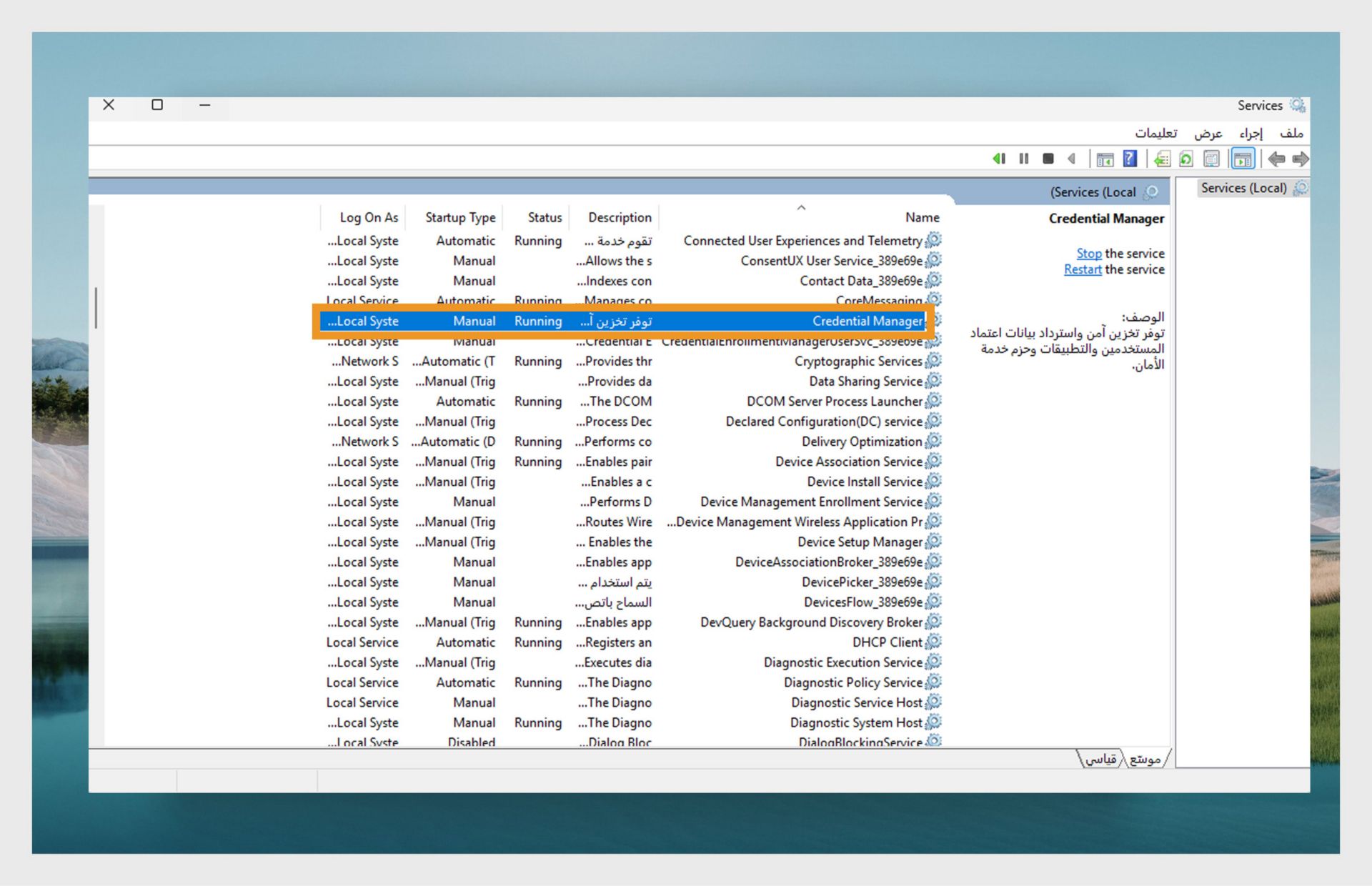Sort by the Startup Type column header
This screenshot has height=886, width=1372.
pos(459,217)
